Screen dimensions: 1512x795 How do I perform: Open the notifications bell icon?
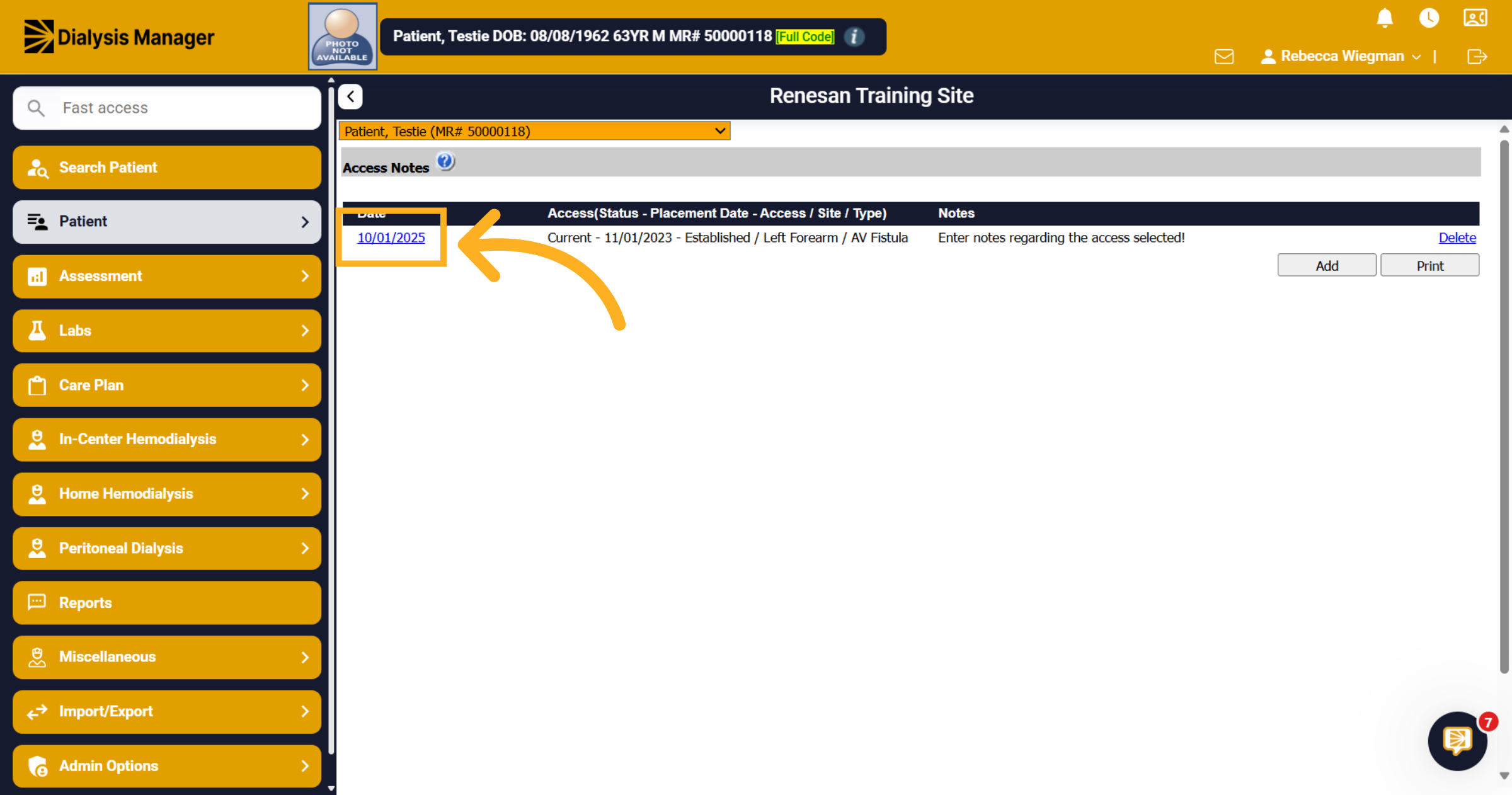[x=1384, y=18]
